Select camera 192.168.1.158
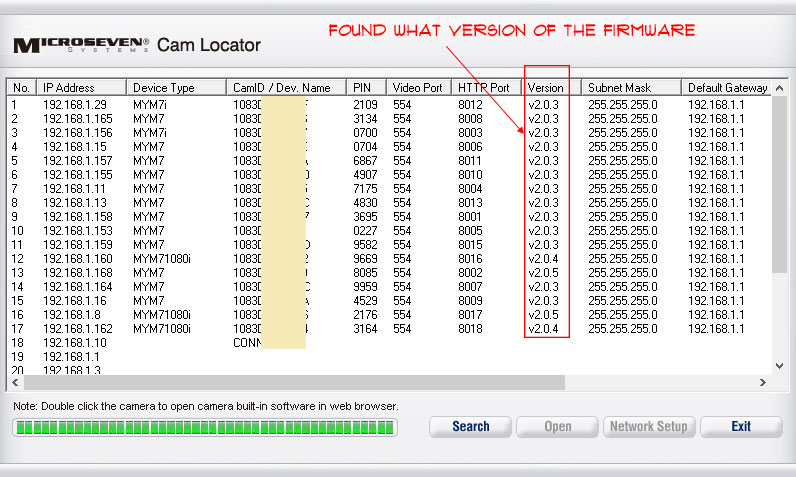 [x=389, y=217]
